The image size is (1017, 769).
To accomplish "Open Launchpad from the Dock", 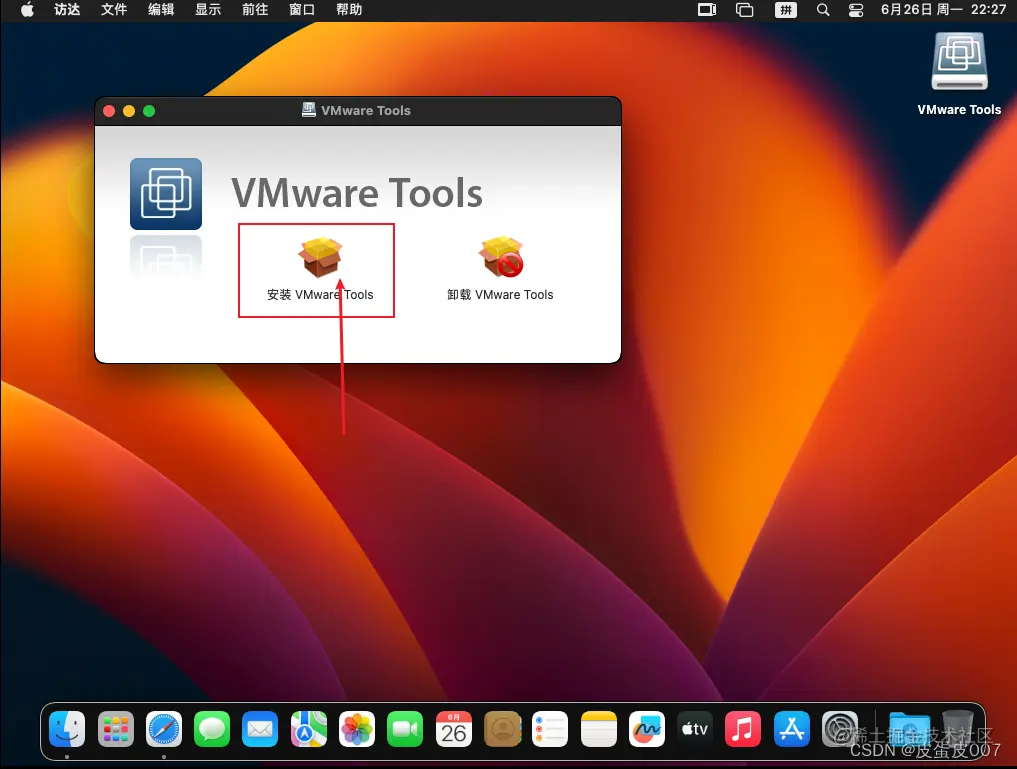I will [115, 729].
